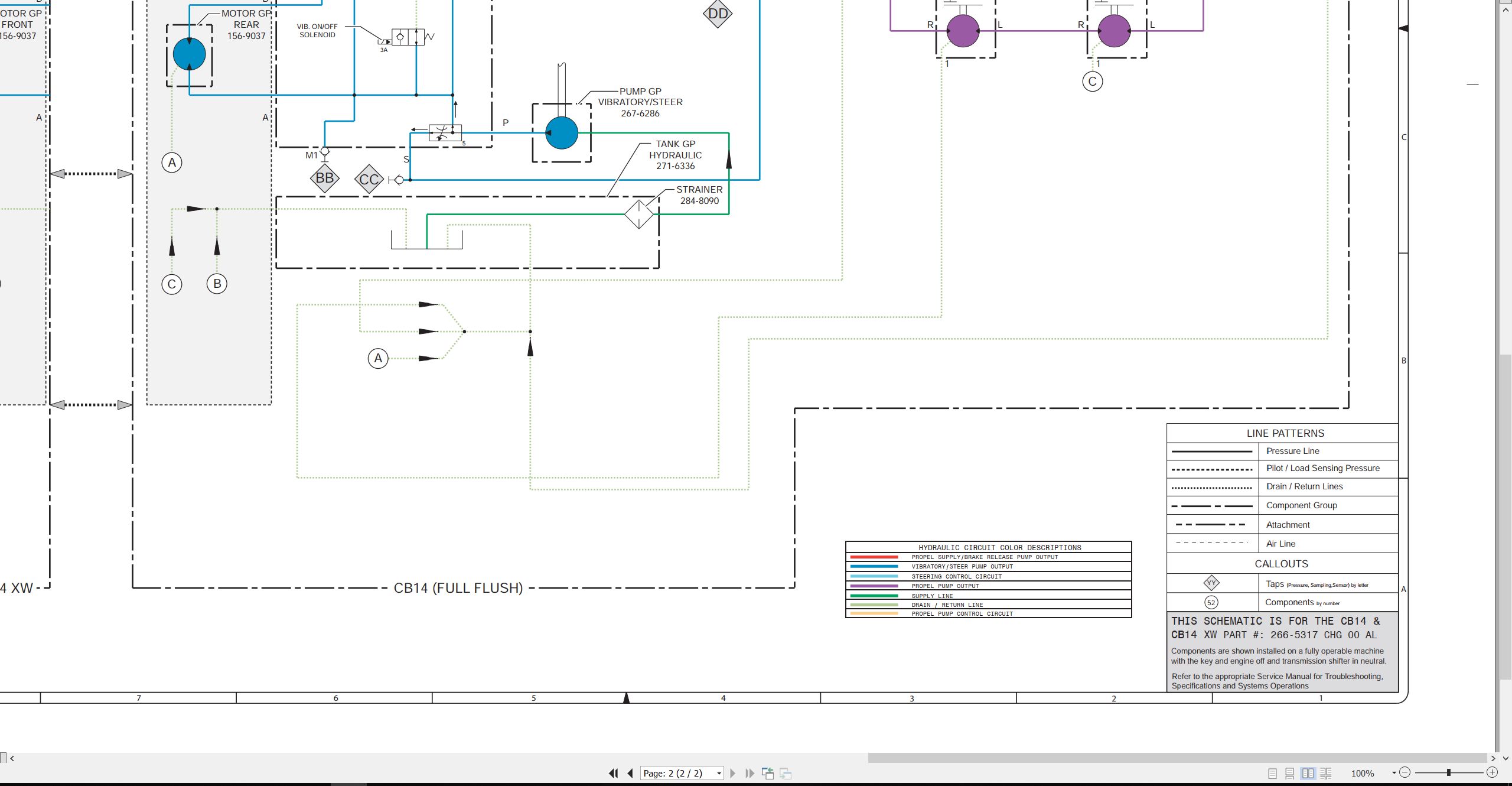Click the 'Pilot / Load Sensing Pressure' legend row
This screenshot has width=1512, height=786.
pyautogui.click(x=1282, y=469)
